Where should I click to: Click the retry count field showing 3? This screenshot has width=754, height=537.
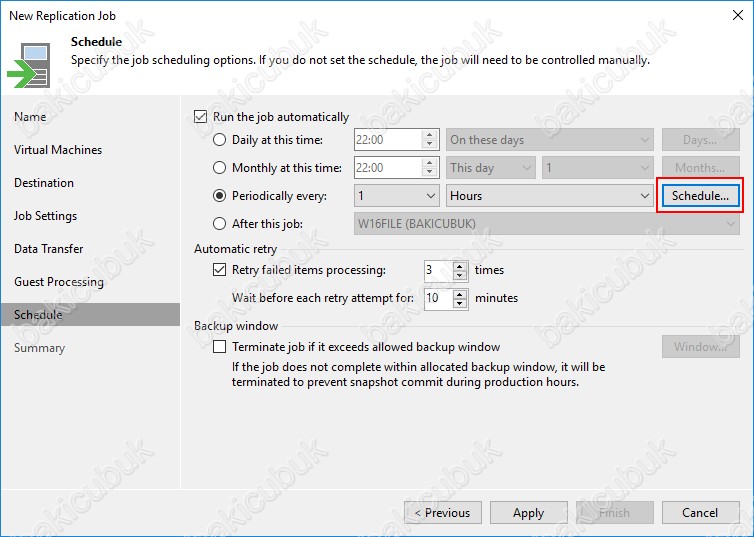click(x=439, y=270)
